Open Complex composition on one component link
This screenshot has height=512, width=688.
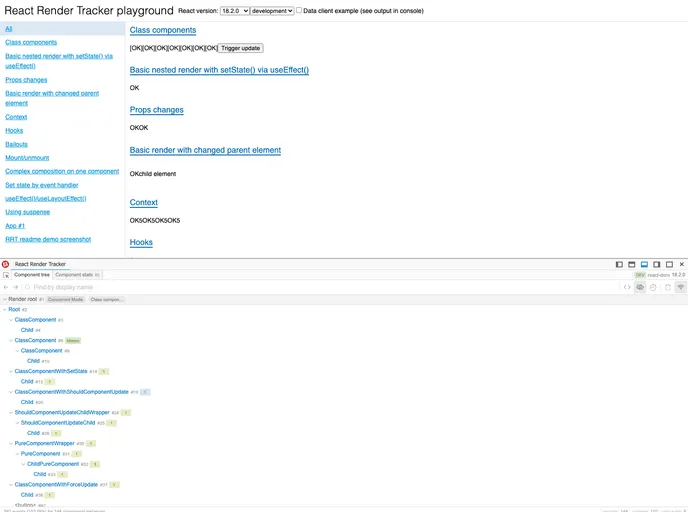tap(62, 171)
